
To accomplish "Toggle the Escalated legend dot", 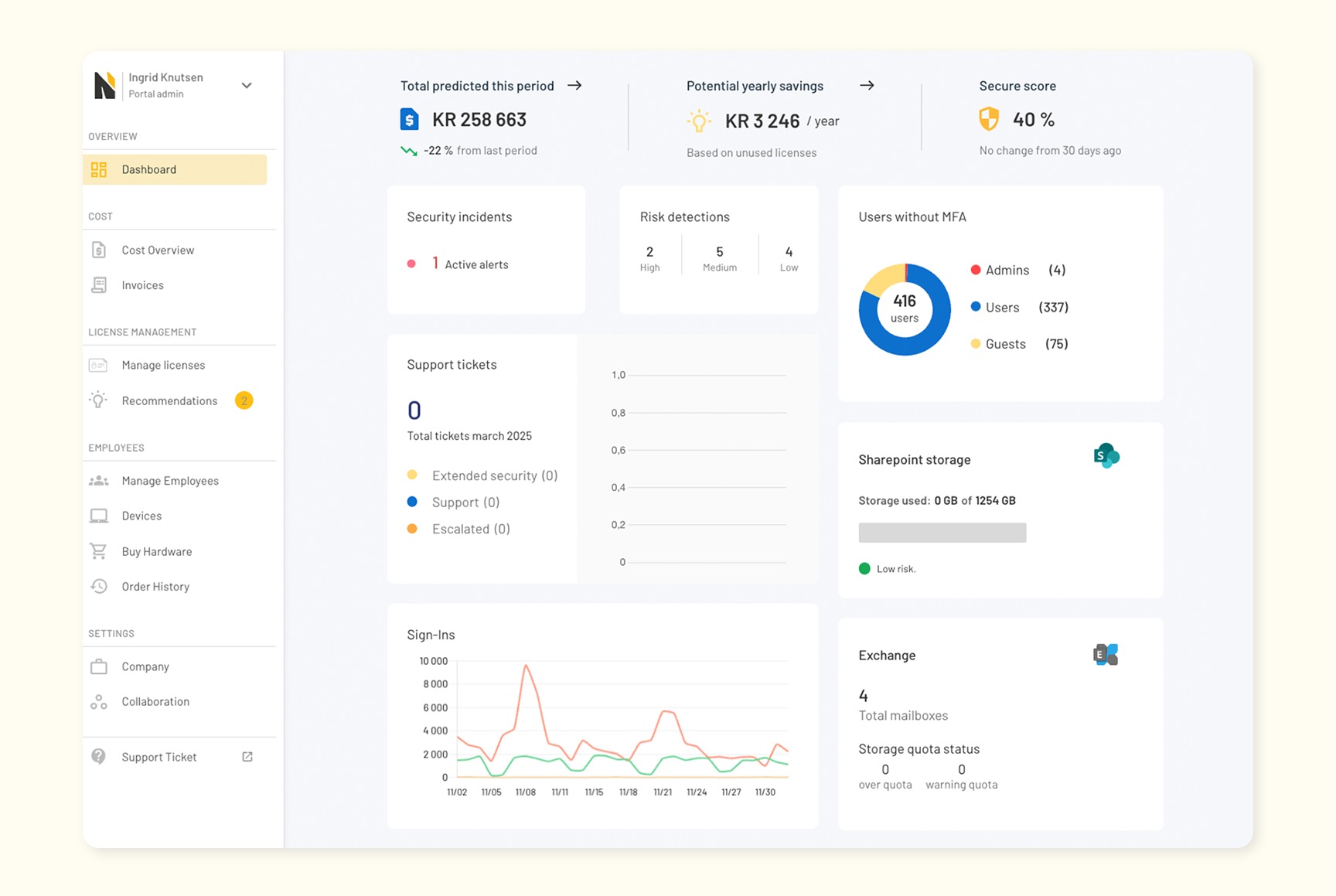I will click(412, 529).
